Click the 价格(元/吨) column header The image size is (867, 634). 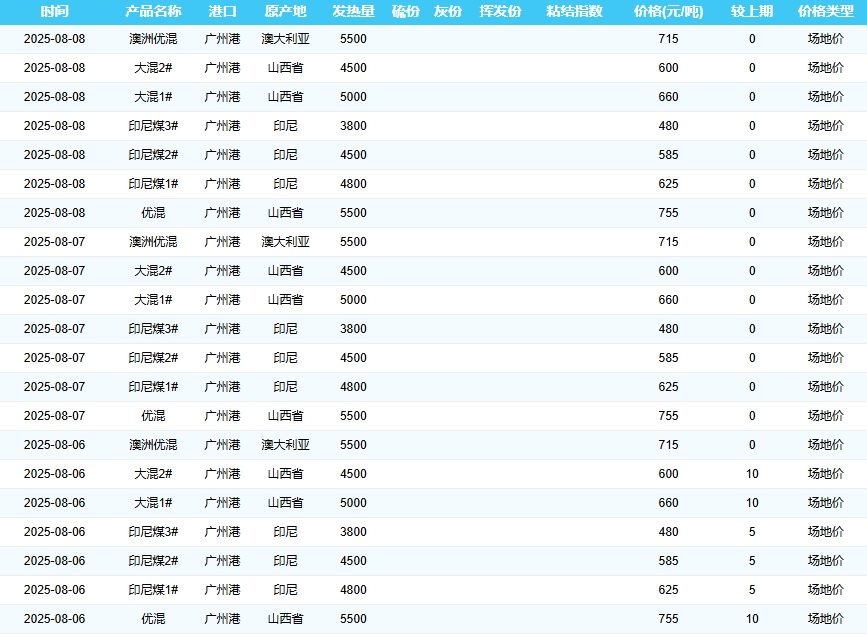click(x=668, y=12)
